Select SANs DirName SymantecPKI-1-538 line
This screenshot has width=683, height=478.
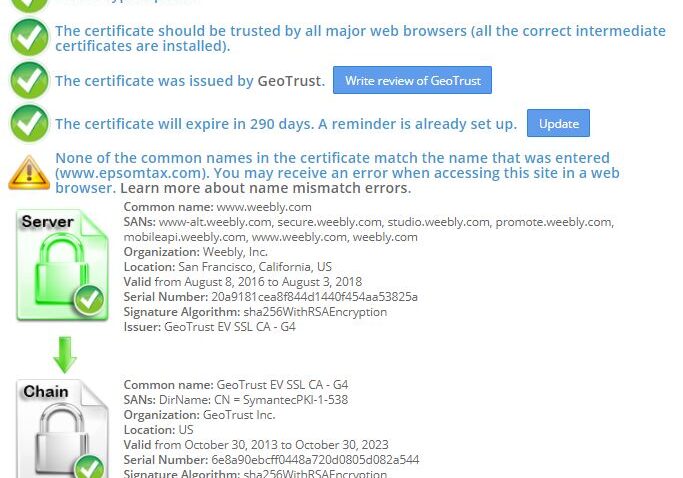[x=236, y=400]
